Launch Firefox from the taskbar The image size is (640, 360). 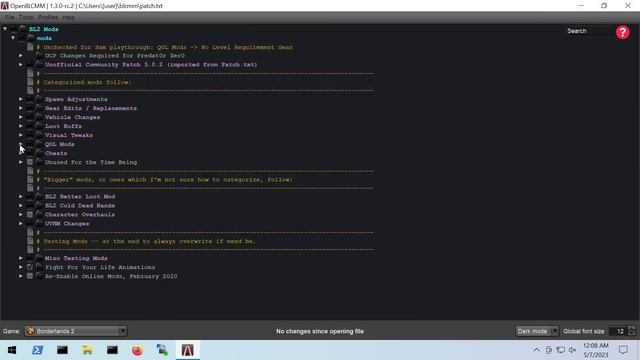tap(138, 350)
